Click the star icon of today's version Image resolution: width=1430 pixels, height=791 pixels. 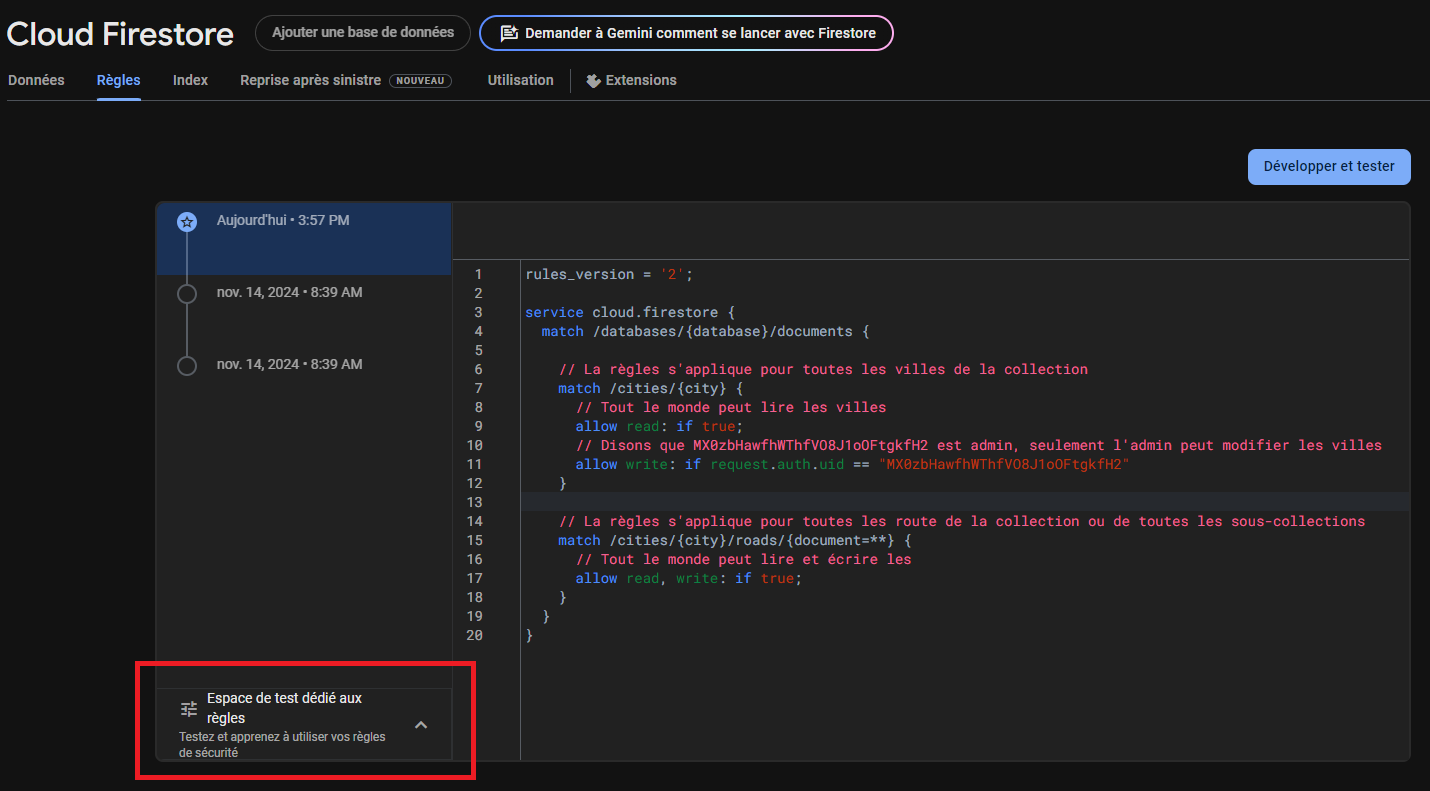tap(186, 222)
